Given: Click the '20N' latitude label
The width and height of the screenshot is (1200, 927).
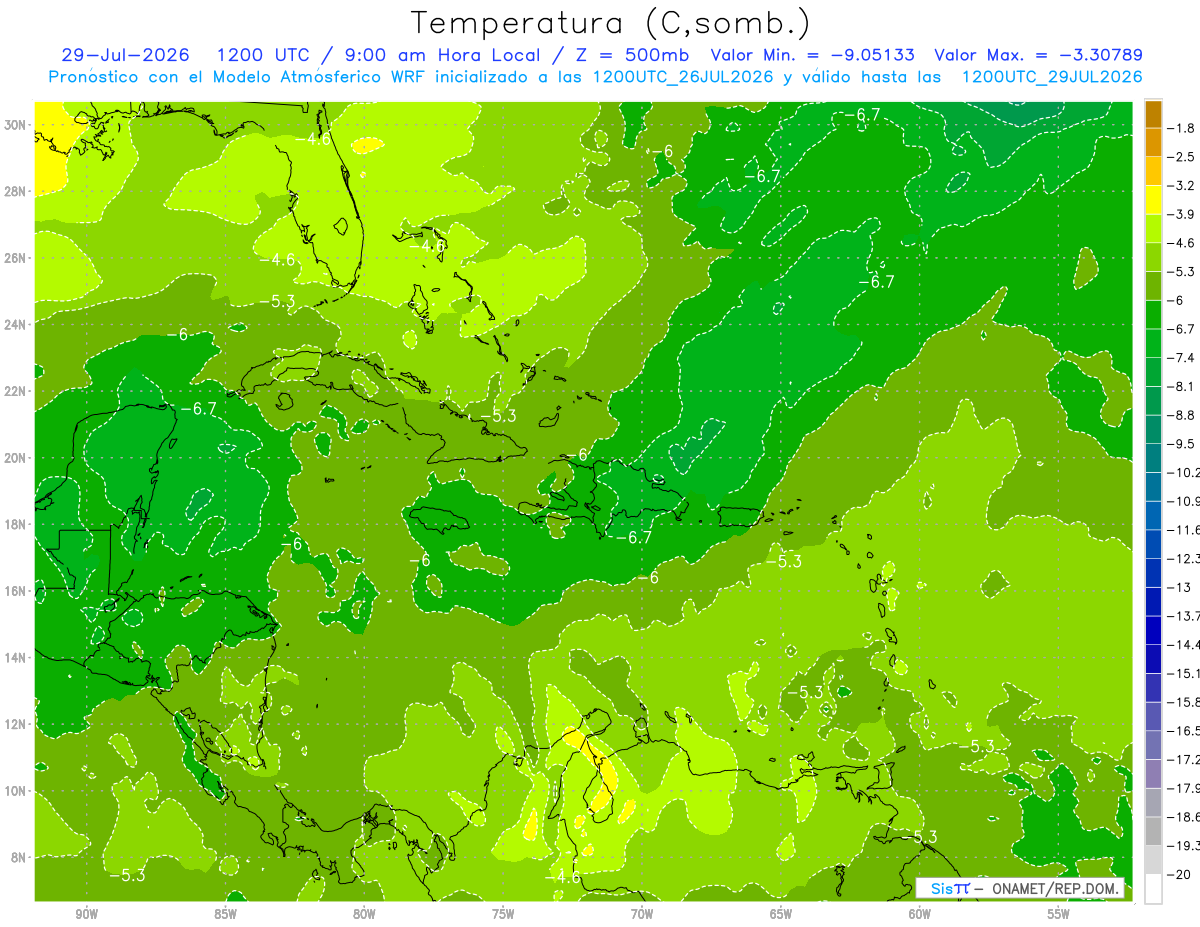Looking at the screenshot, I should [17, 458].
